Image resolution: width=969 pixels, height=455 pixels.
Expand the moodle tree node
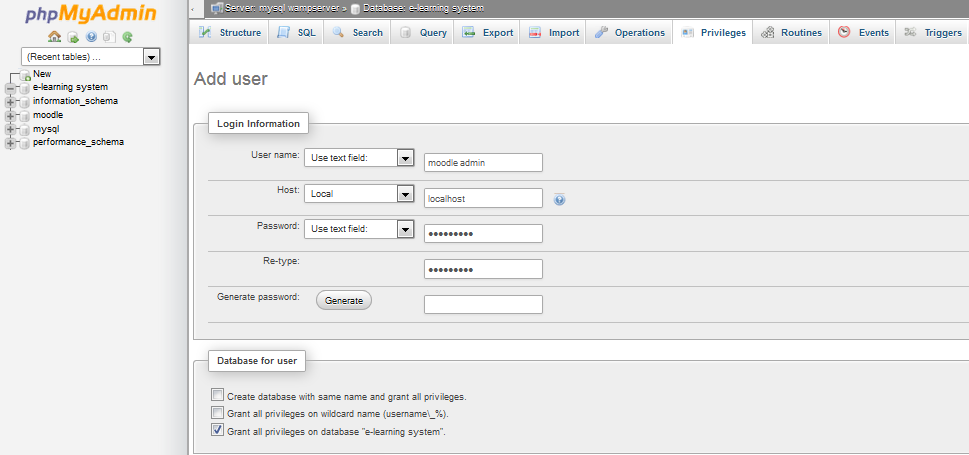coord(10,116)
